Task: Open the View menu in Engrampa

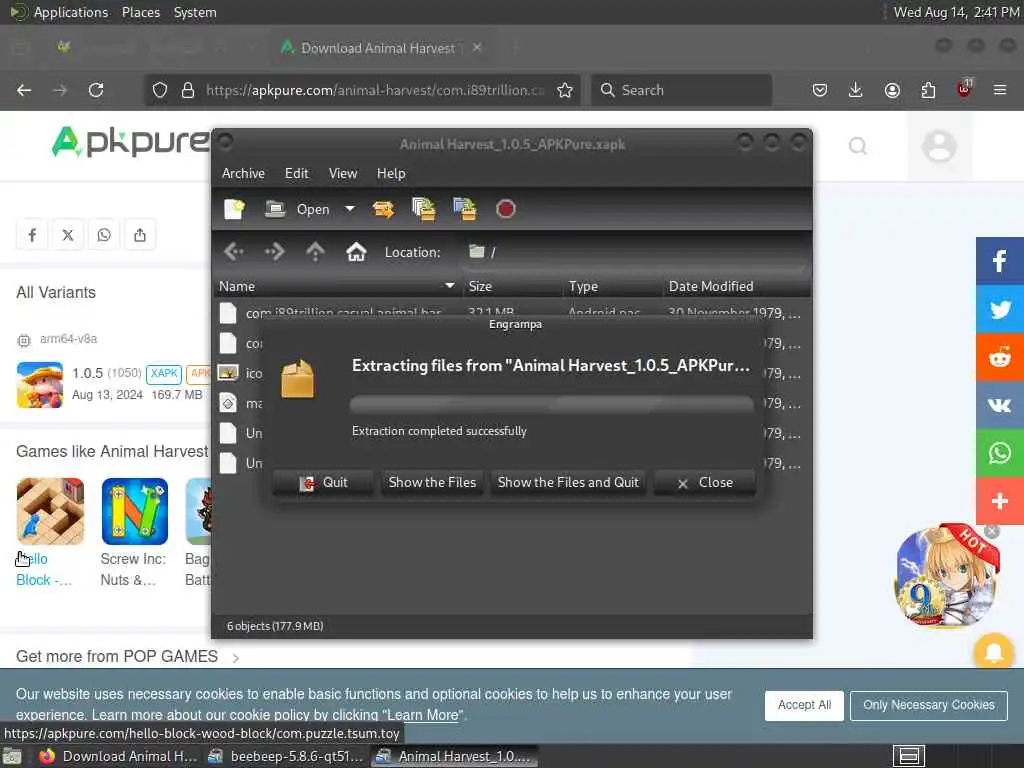Action: pyautogui.click(x=343, y=173)
